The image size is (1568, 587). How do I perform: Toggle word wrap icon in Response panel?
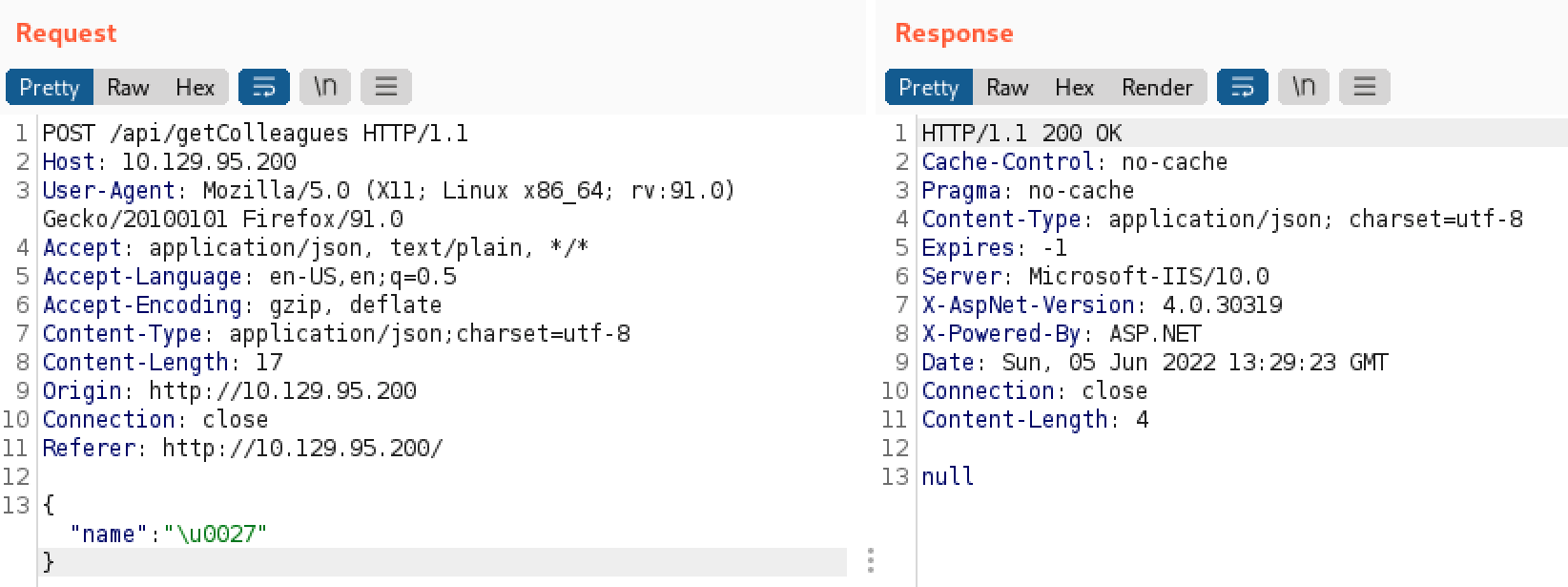pos(1242,87)
